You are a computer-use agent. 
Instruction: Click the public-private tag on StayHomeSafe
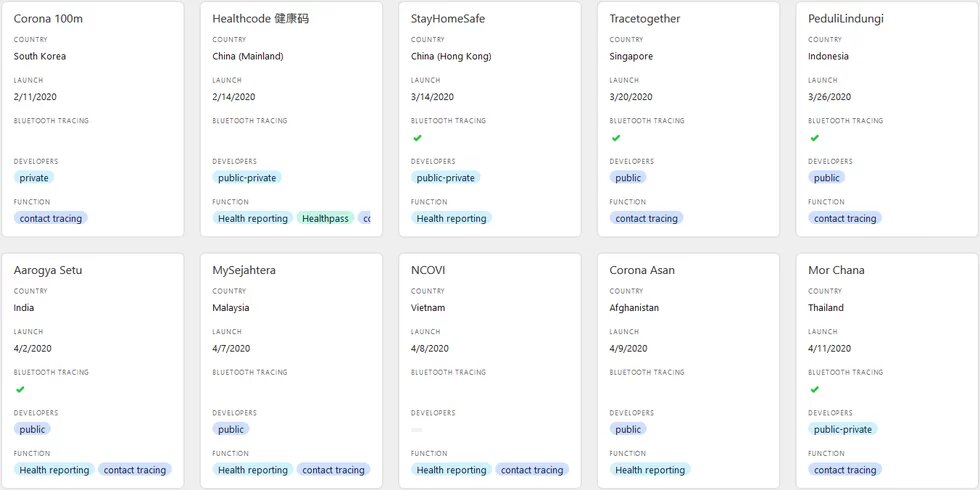click(x=446, y=178)
